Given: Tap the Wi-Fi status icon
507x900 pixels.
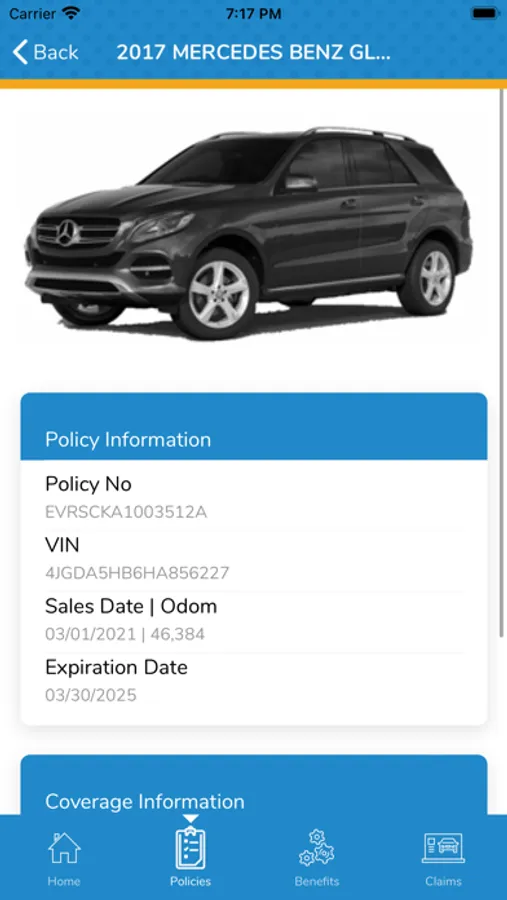Looking at the screenshot, I should click(72, 13).
